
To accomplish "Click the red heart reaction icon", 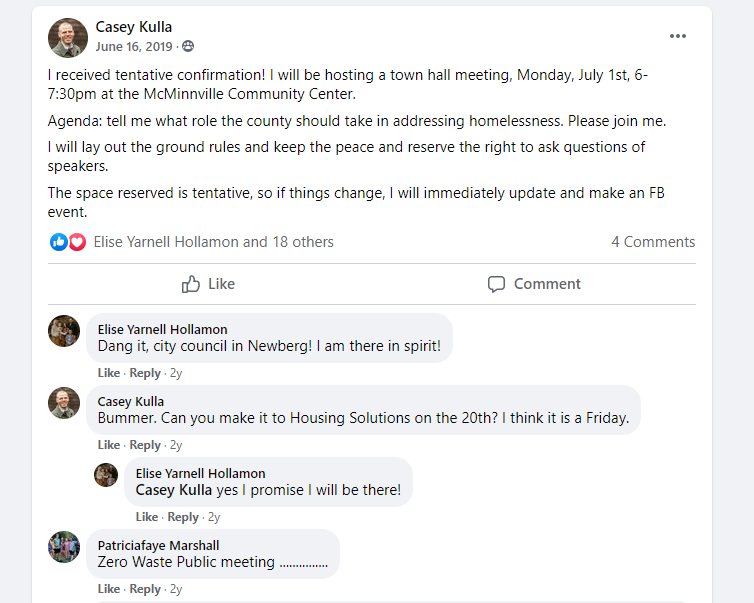I will click(x=77, y=242).
